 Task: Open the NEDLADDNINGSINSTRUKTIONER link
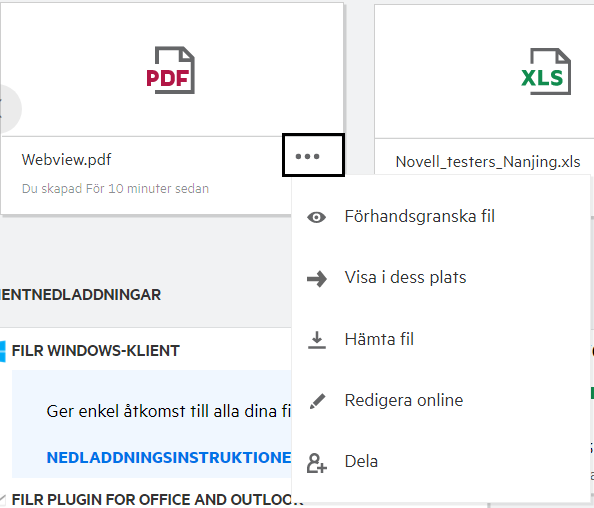tap(169, 458)
